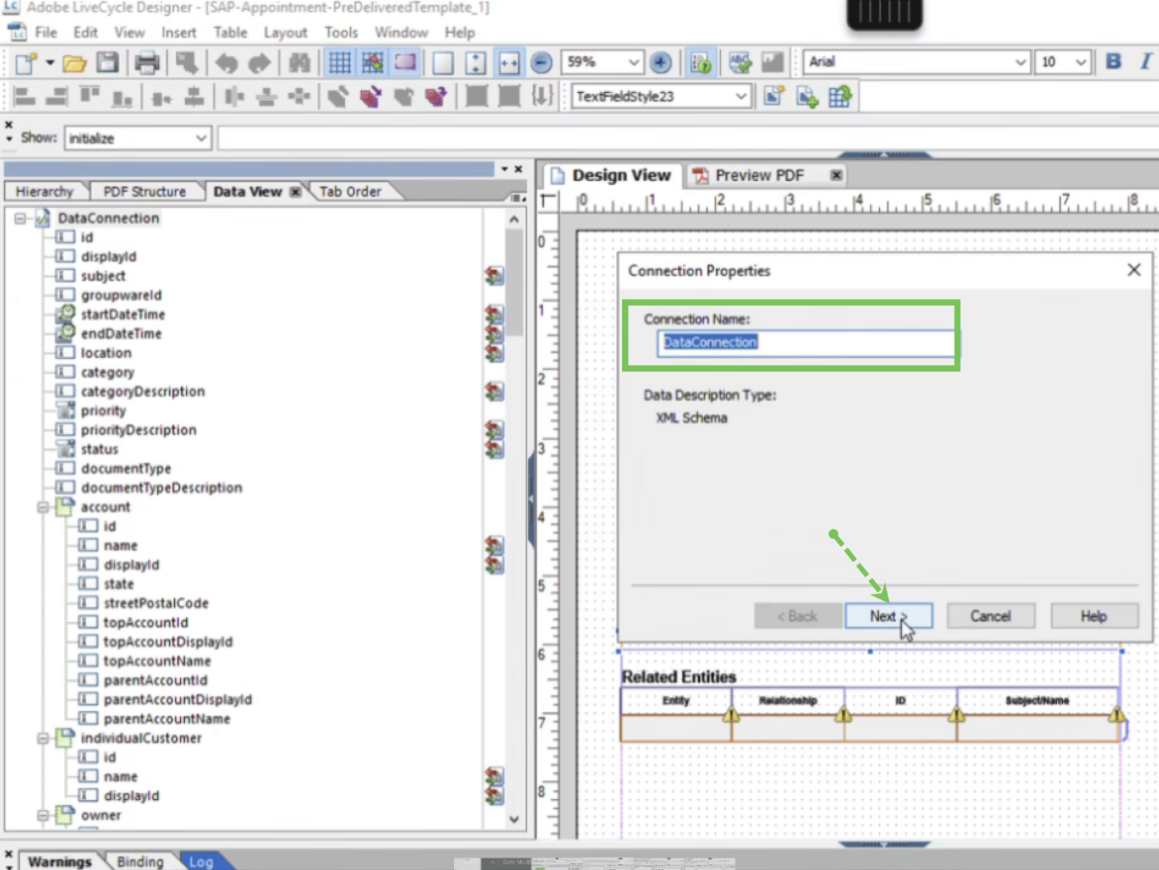Click the Open folder icon
Screen dimensions: 1159x870
[x=75, y=63]
